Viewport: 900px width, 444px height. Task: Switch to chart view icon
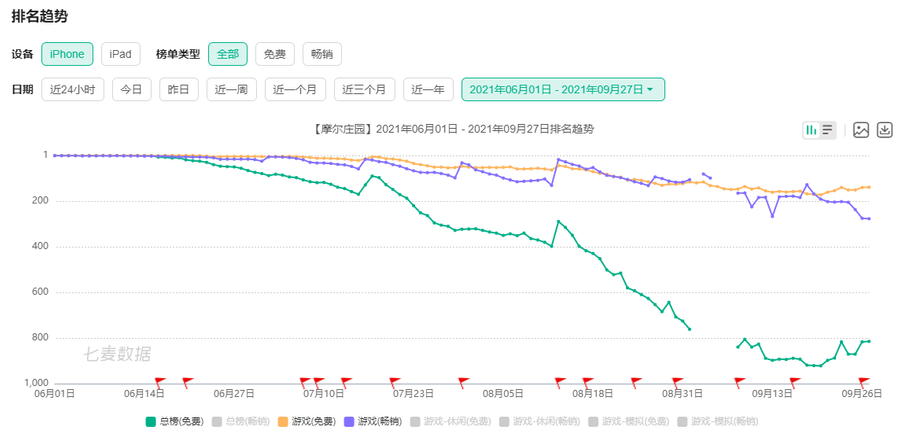[x=812, y=130]
